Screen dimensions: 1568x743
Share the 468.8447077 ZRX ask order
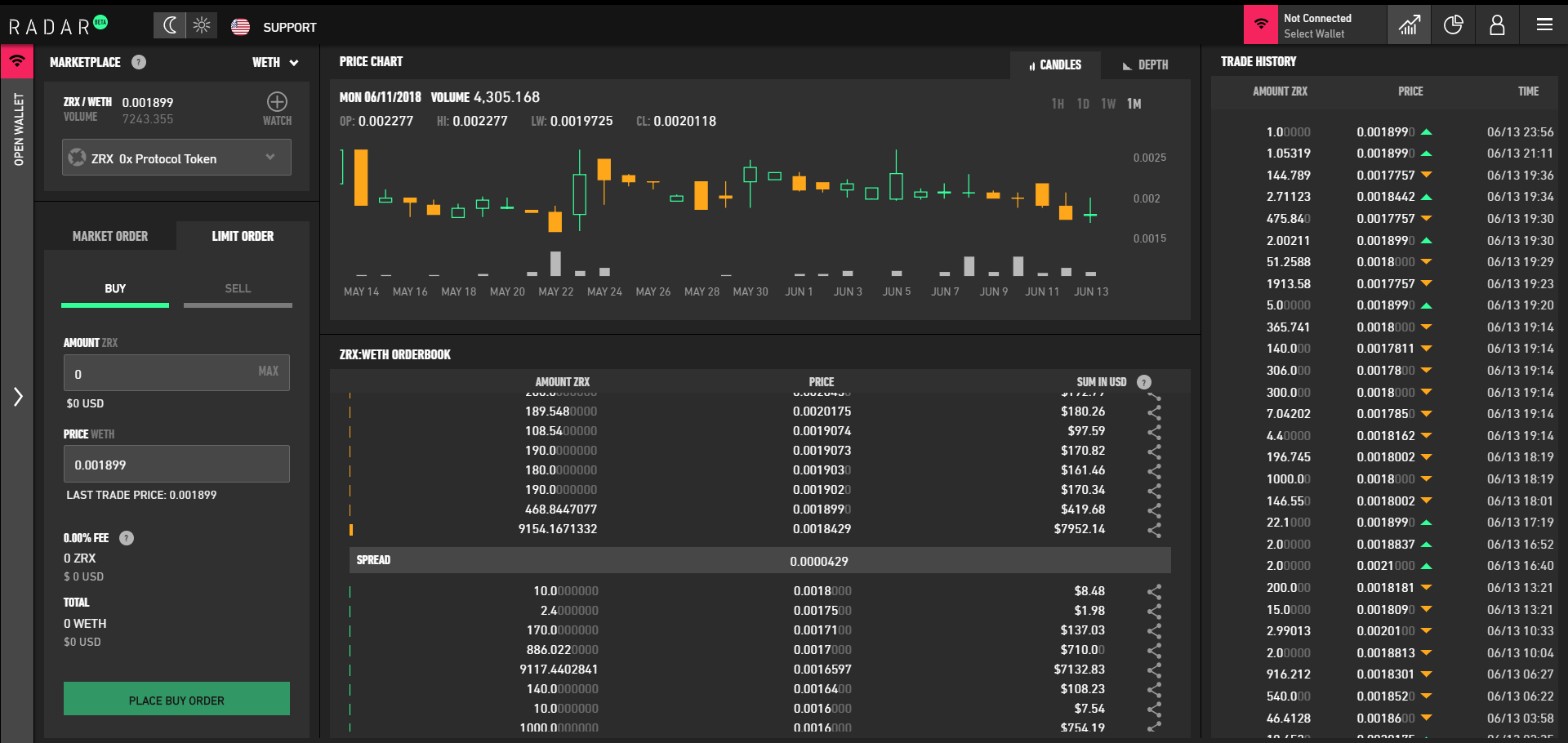pyautogui.click(x=1154, y=509)
